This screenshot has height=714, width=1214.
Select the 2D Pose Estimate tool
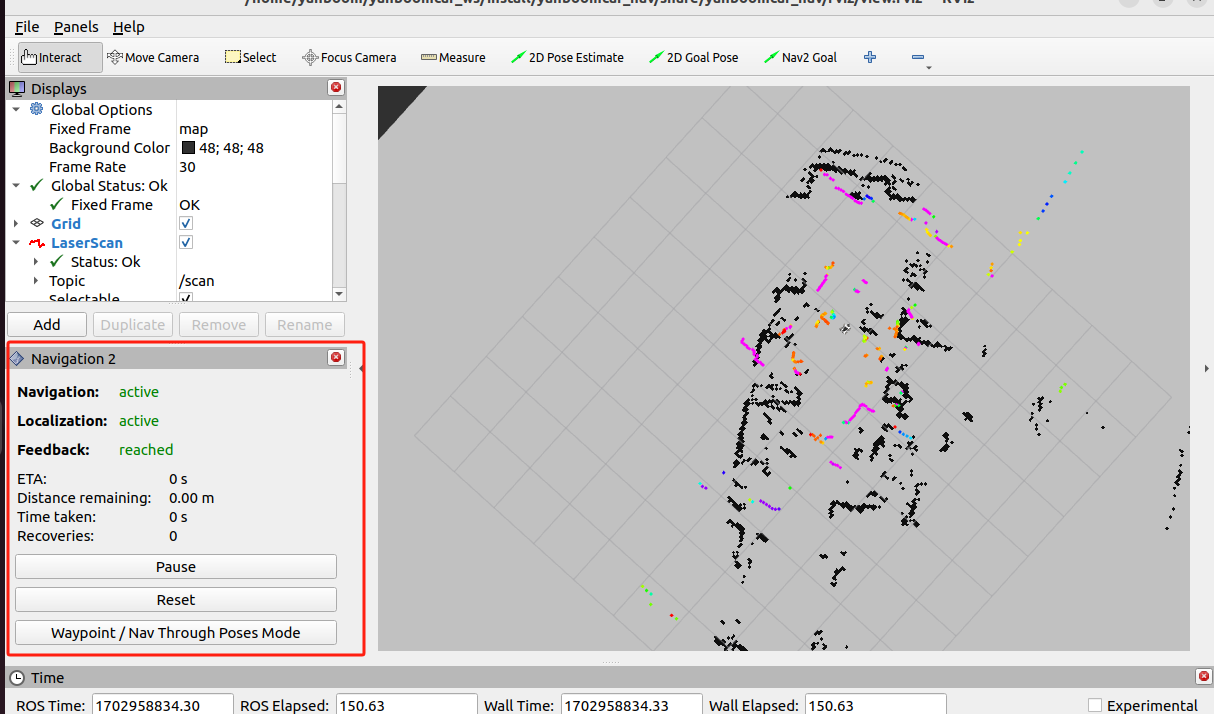(567, 57)
